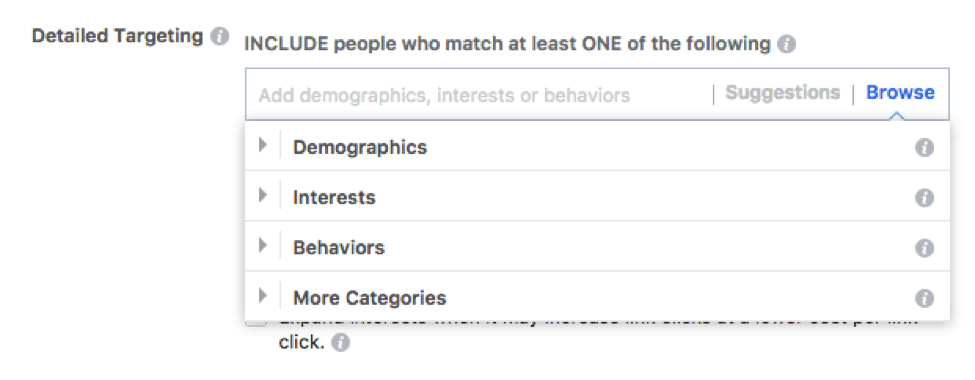Expand the Interests arrow

point(262,195)
